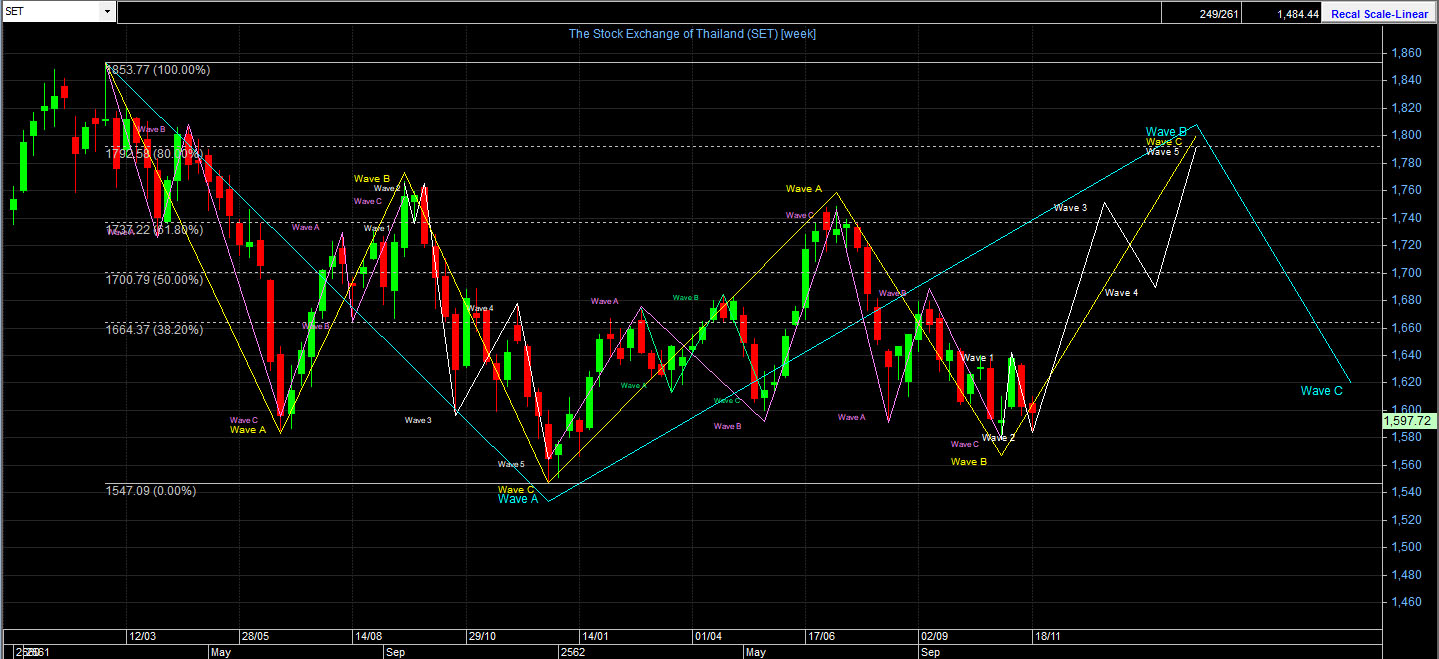Click the 12/03 date label
The height and width of the screenshot is (659, 1439).
point(143,636)
